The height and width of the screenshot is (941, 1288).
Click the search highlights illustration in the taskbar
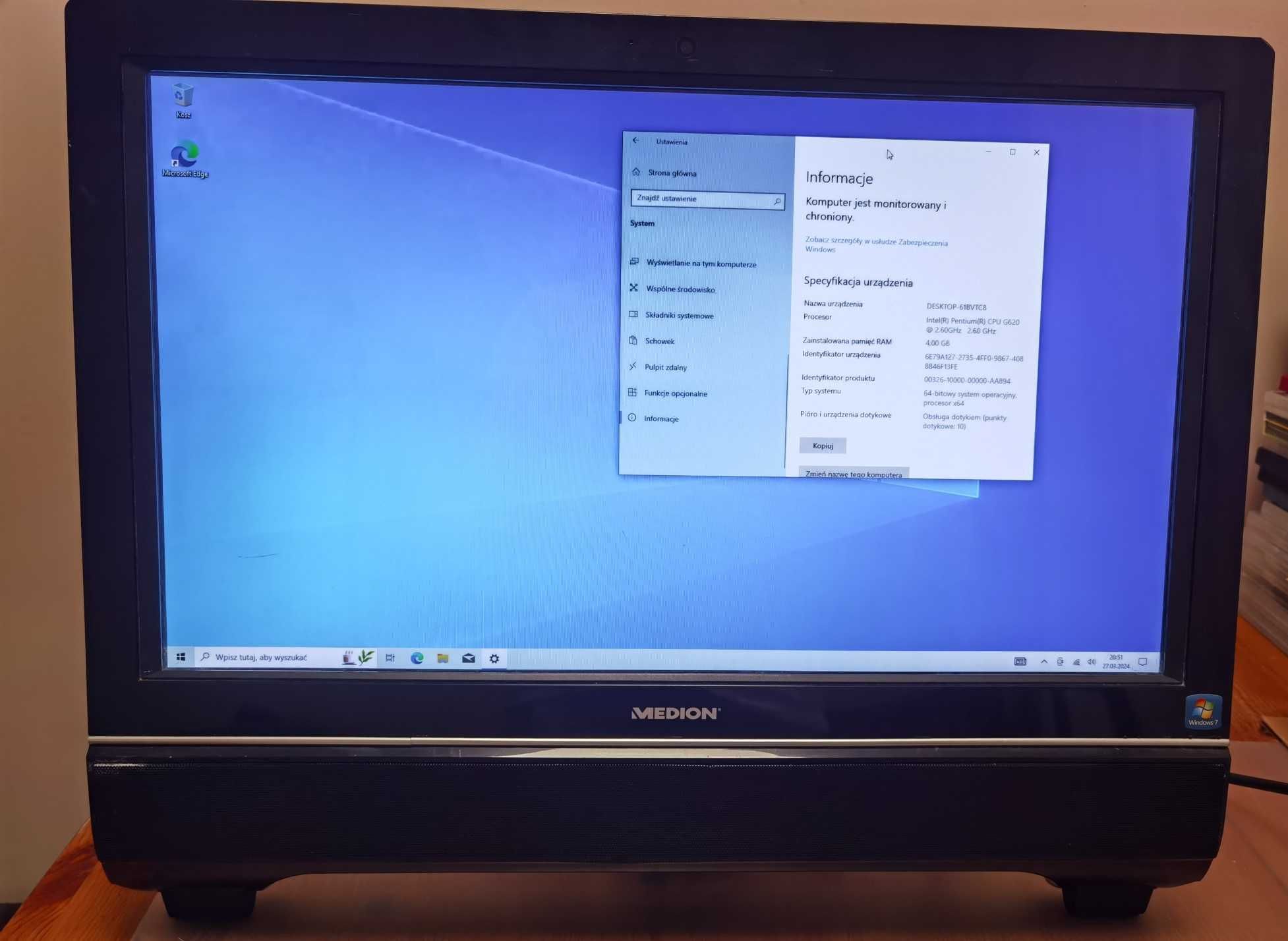tap(358, 658)
